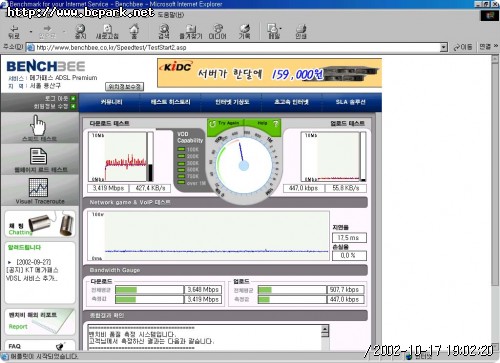
Task: Click the Bandwidth Gauge section header
Action: 225,270
